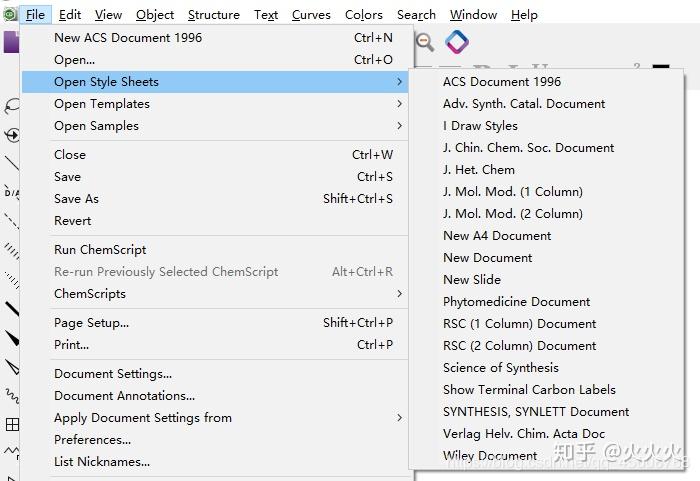Select RSC (1 Column) Document style sheet
The image size is (700, 481).
click(519, 324)
